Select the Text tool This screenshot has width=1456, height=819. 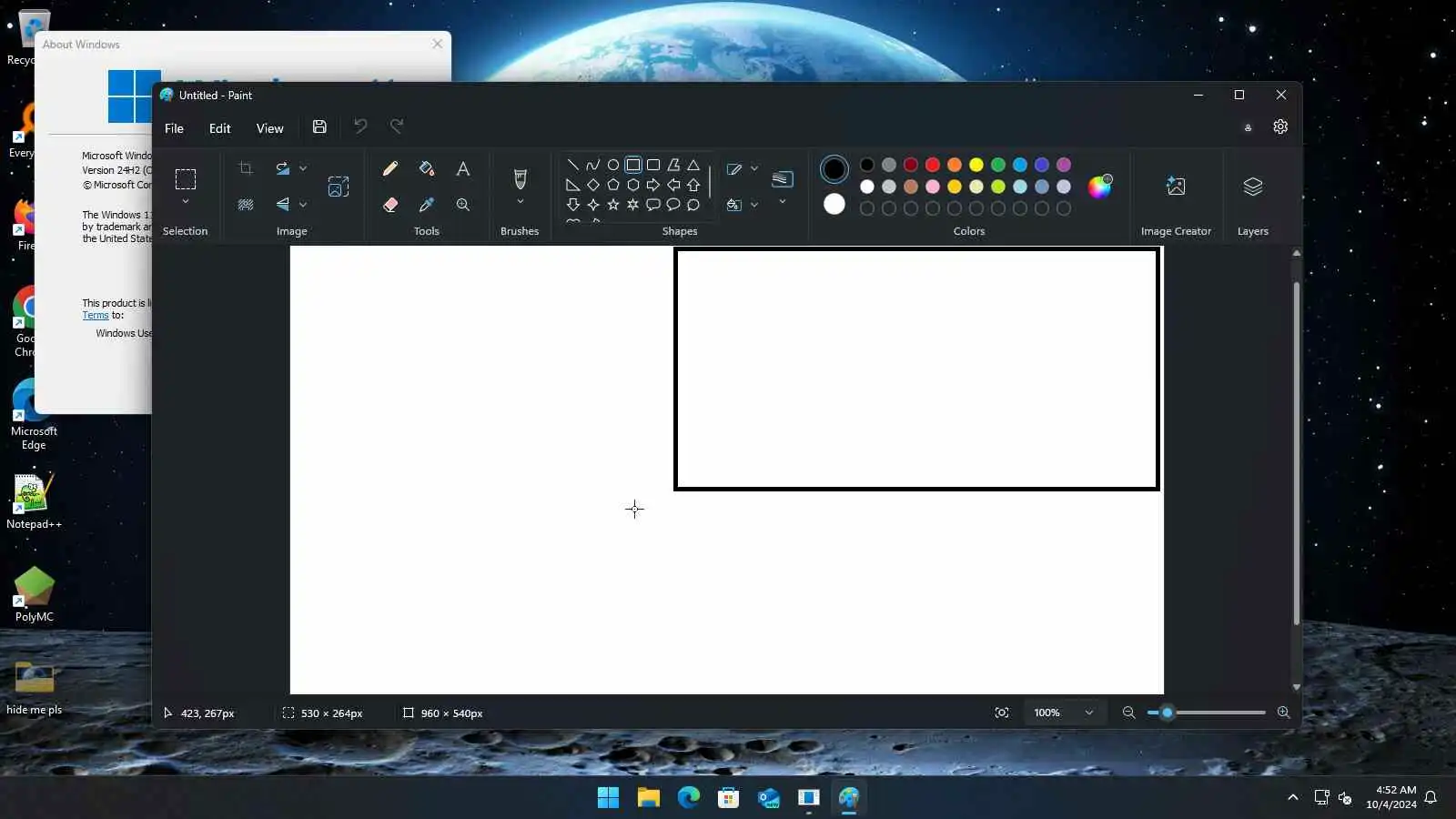tap(463, 168)
